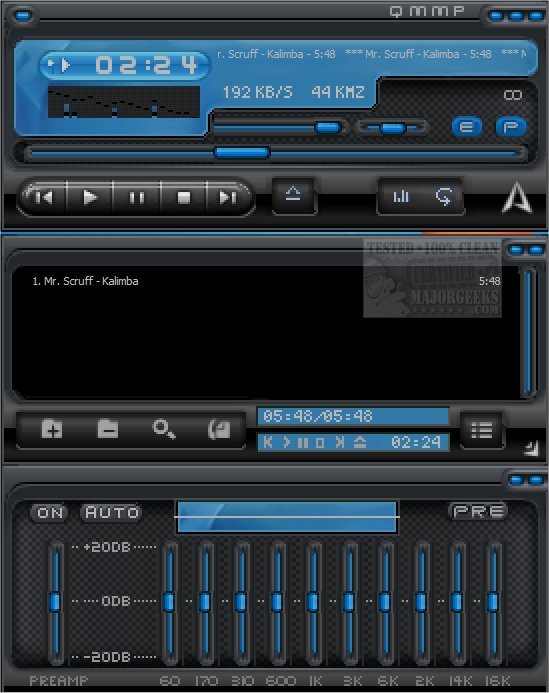Screen dimensions: 549x693
Task: Open the equalizer PRE presets menu
Action: coord(478,511)
